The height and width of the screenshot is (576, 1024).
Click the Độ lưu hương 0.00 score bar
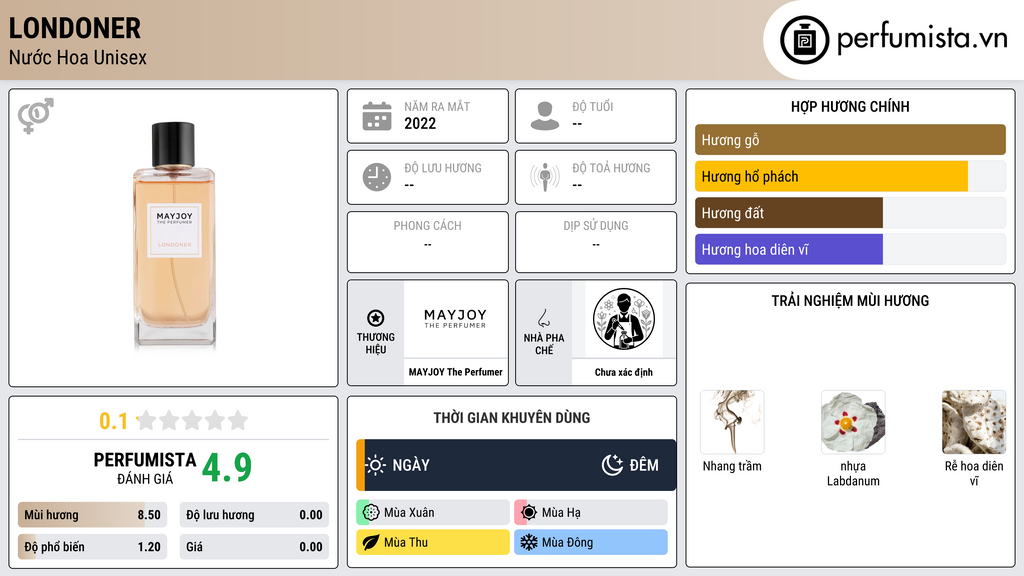[x=254, y=515]
